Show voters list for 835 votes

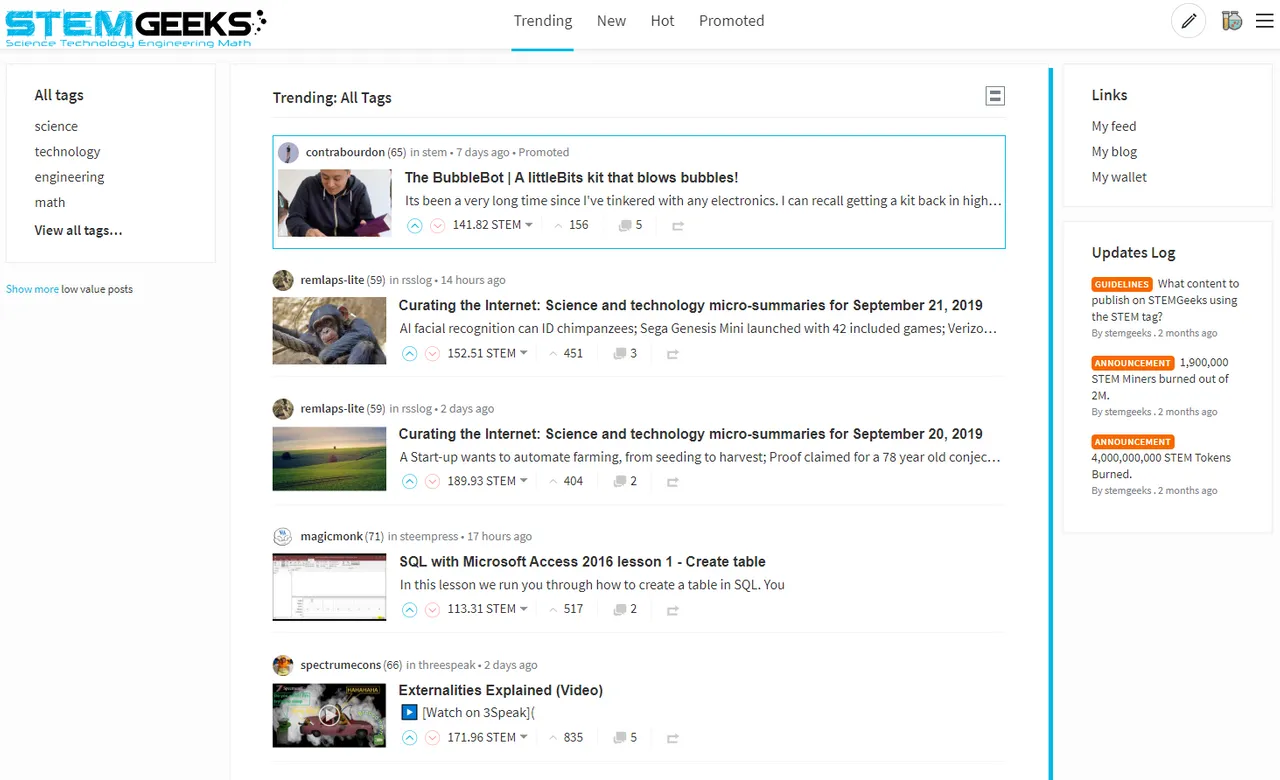point(566,737)
